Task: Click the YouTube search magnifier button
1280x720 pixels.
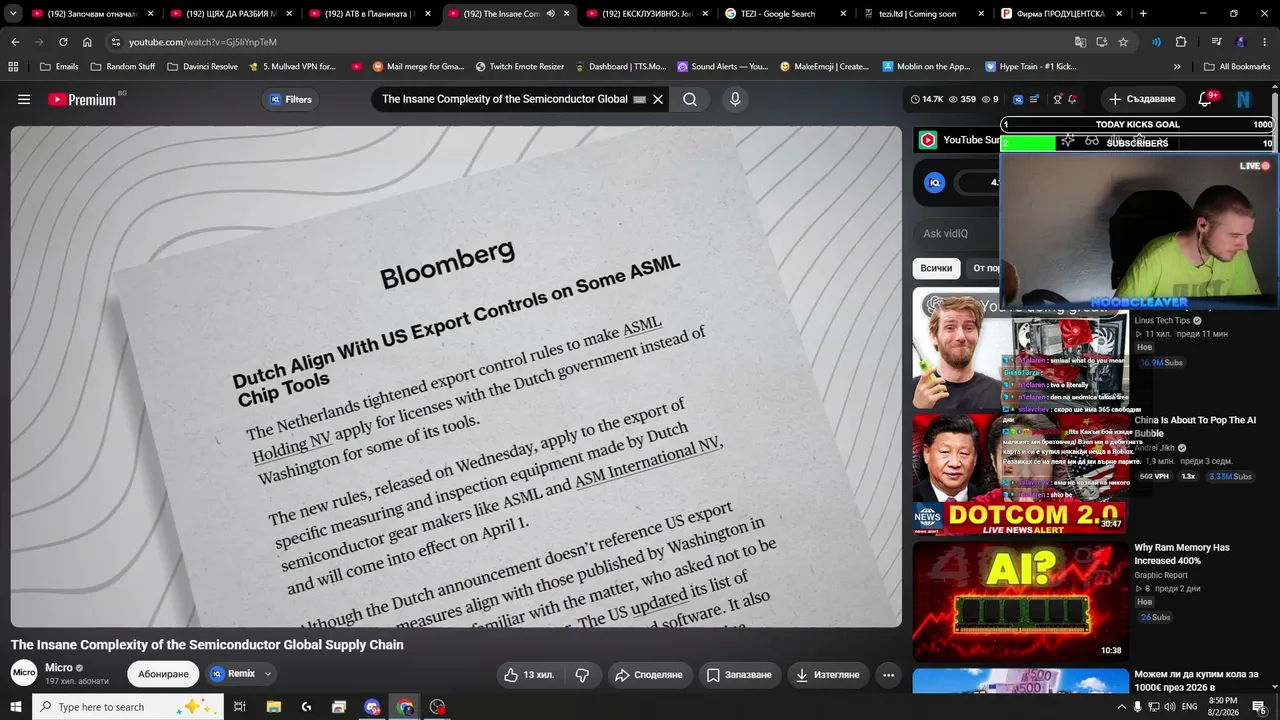Action: (x=690, y=99)
